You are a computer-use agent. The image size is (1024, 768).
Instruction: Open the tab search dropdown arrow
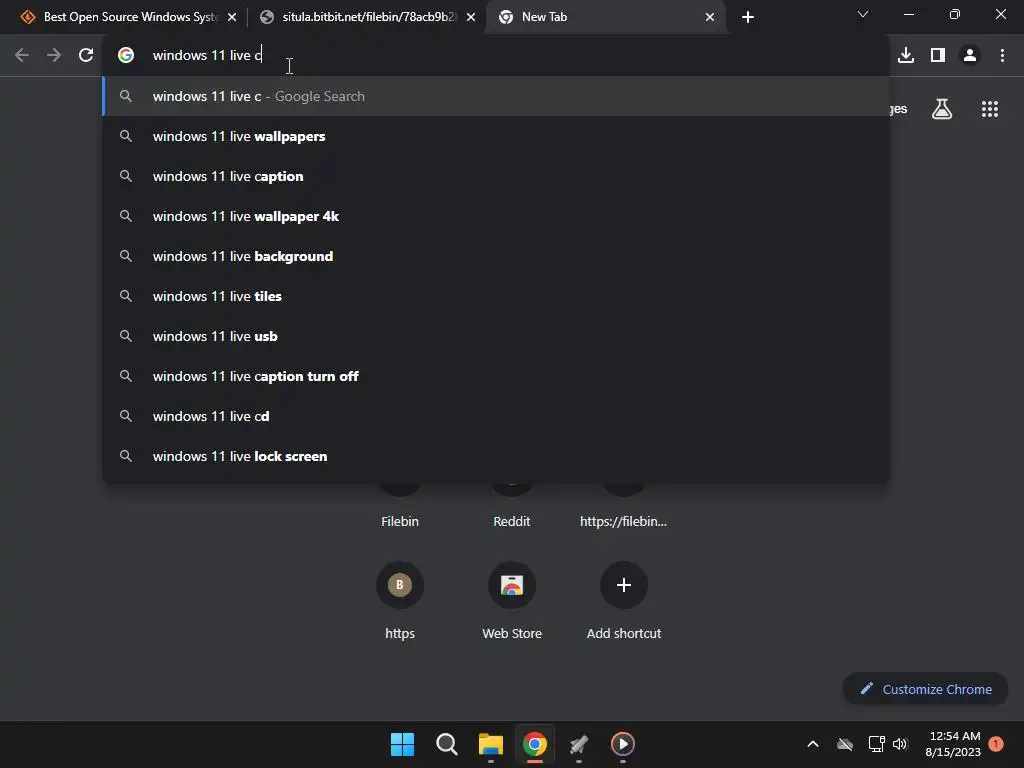click(x=863, y=14)
